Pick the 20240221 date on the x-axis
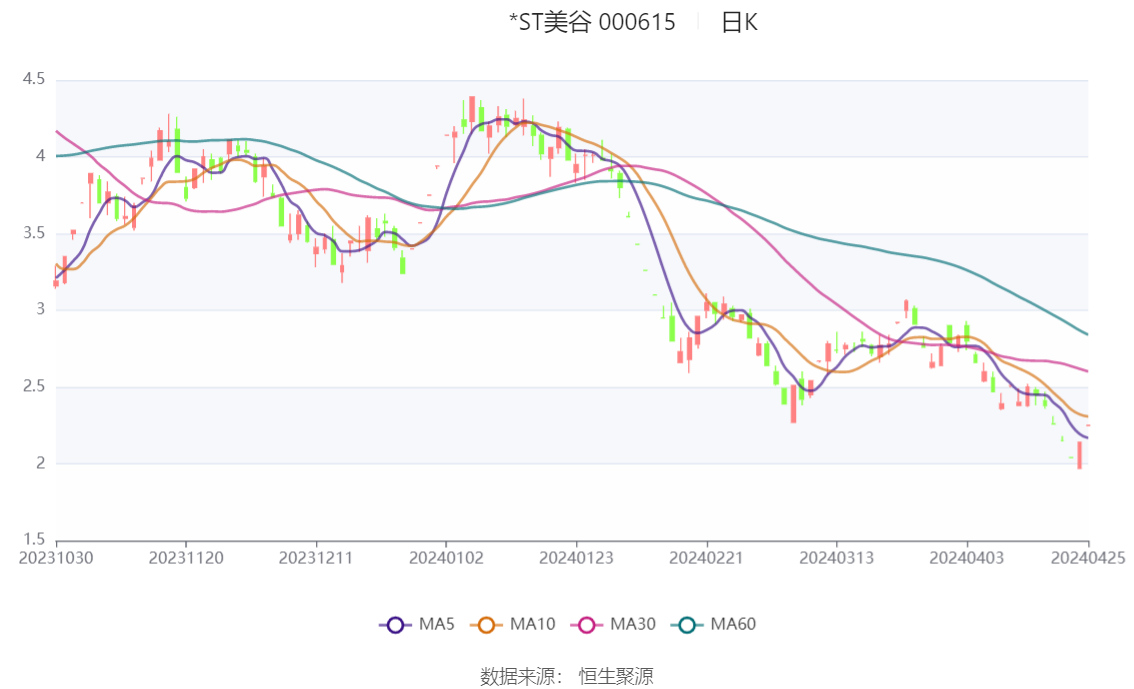The image size is (1134, 689). 706,558
